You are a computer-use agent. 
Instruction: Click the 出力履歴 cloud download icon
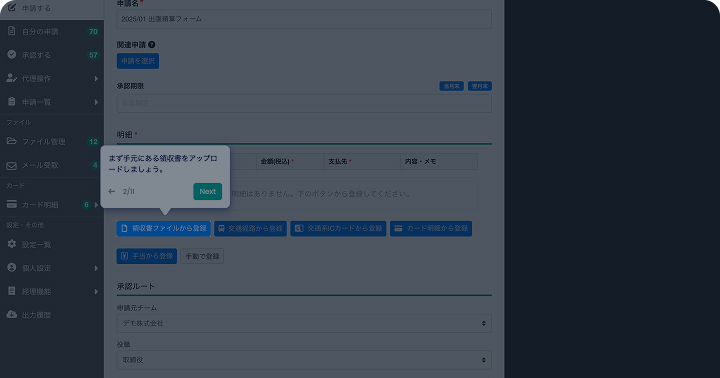(11, 314)
